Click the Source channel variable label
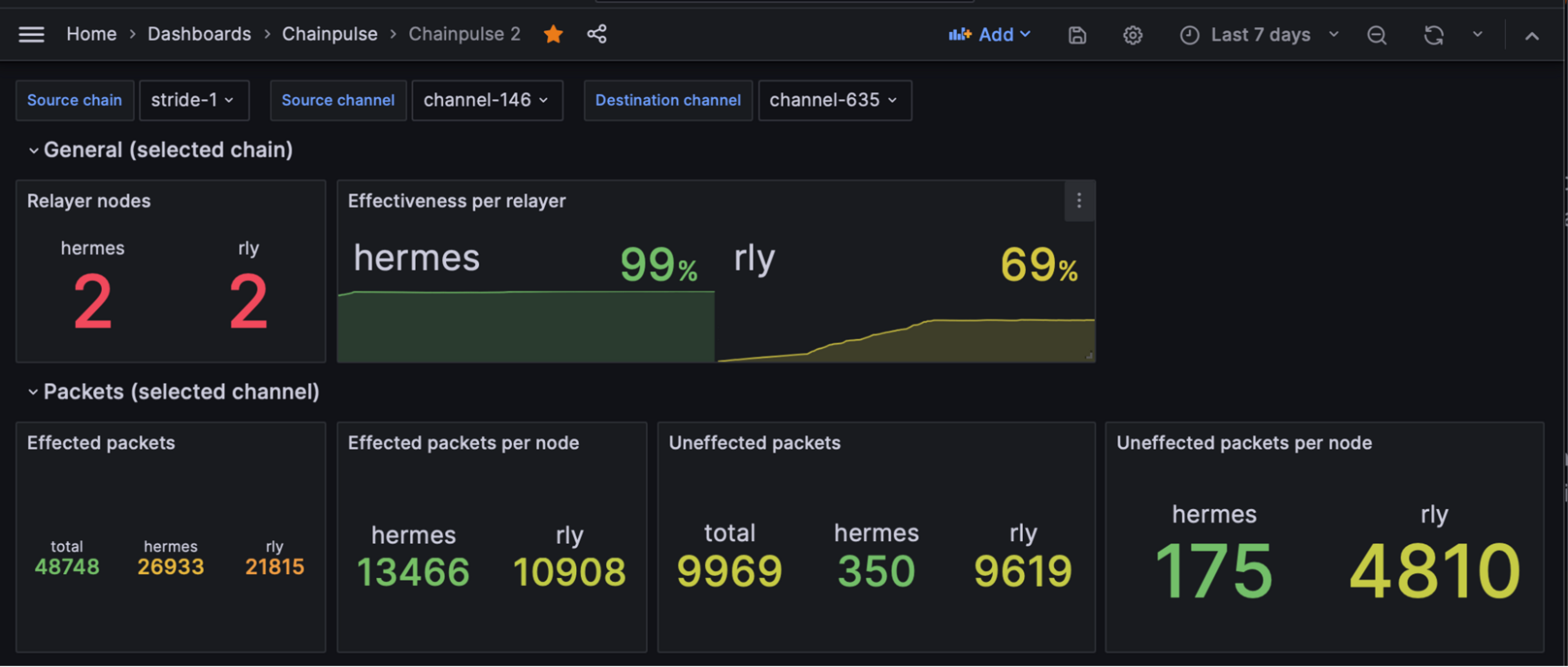The width and height of the screenshot is (1568, 667). [x=338, y=100]
